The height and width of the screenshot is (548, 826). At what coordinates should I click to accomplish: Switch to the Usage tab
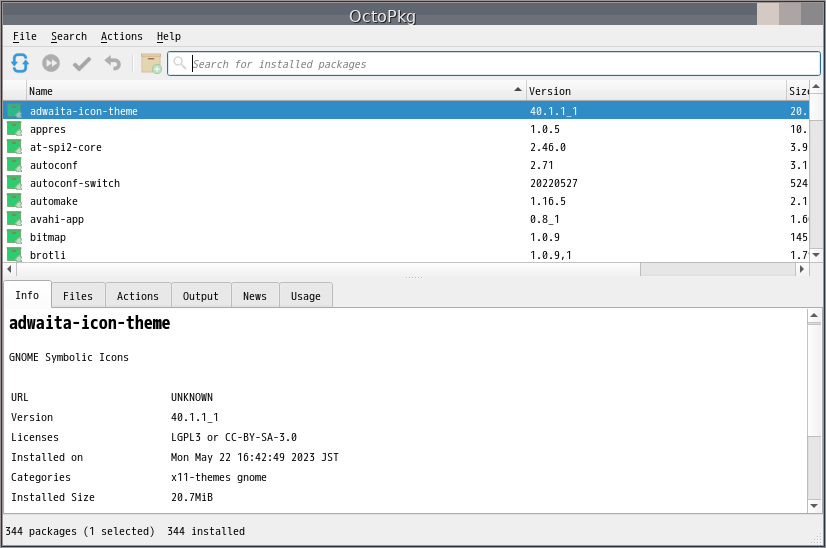pyautogui.click(x=306, y=296)
